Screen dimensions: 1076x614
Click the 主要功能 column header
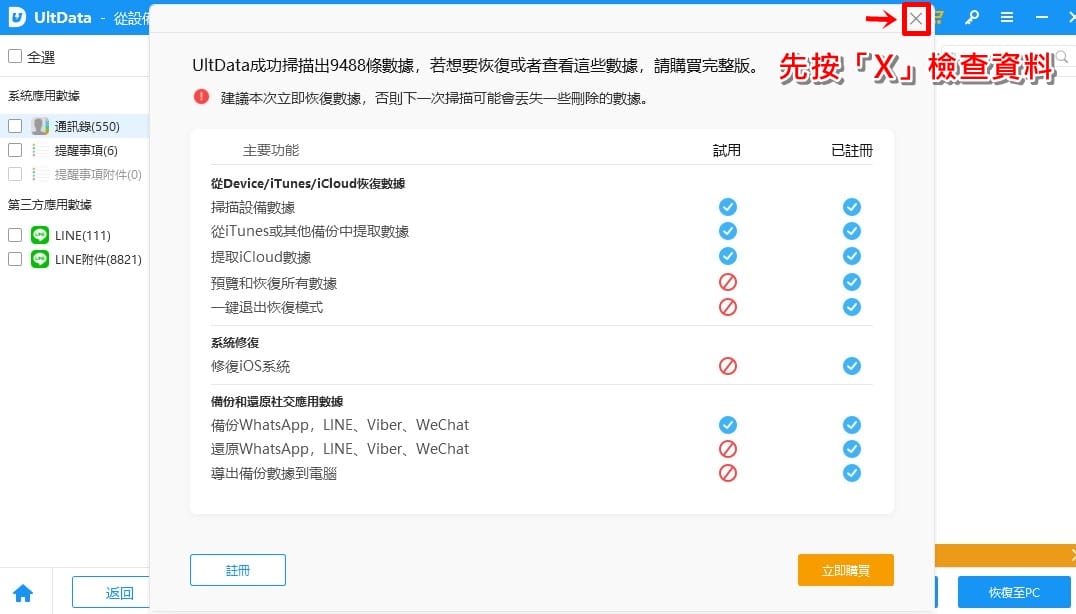pos(271,150)
